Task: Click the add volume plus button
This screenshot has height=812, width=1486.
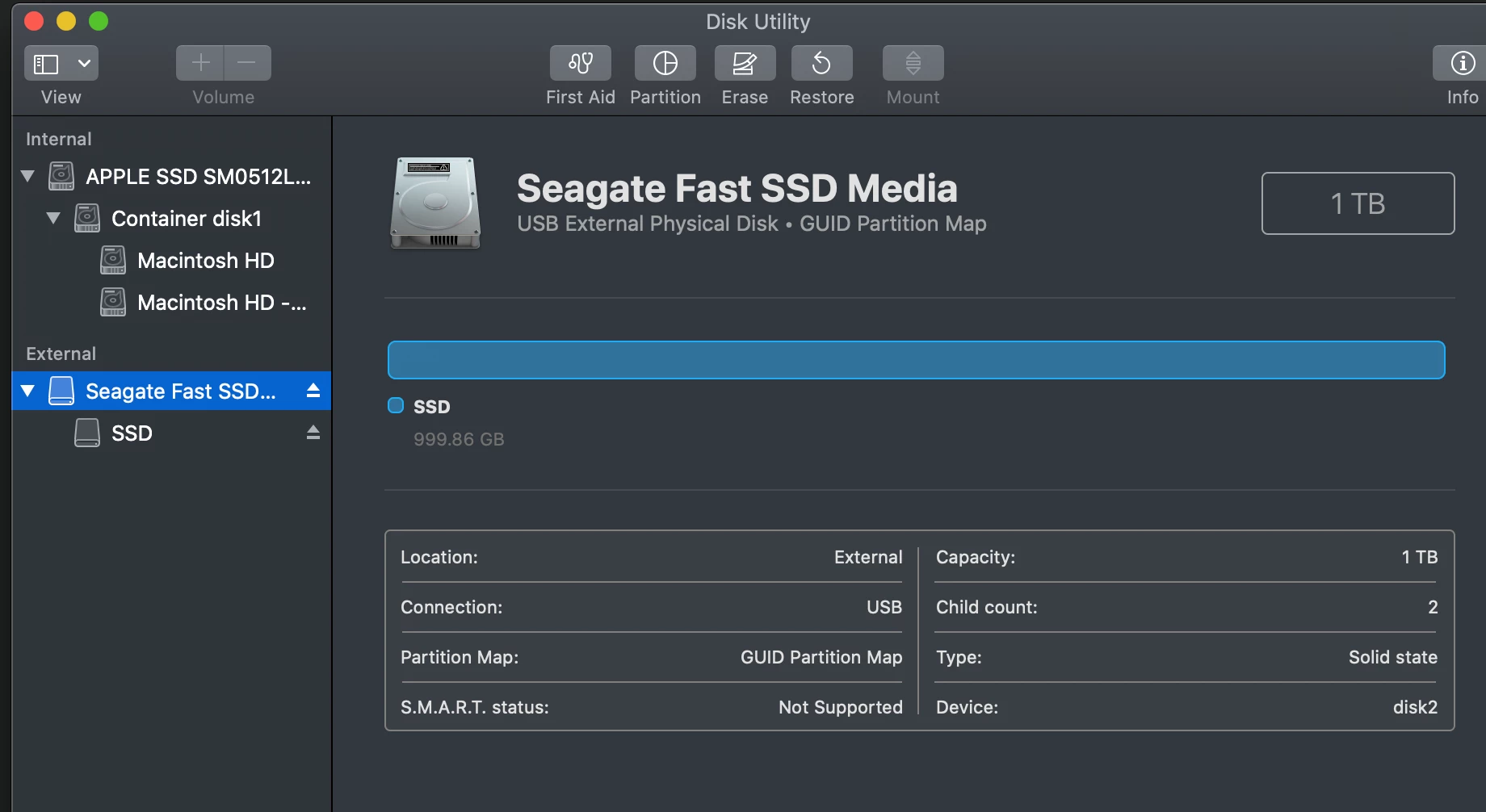Action: click(x=200, y=63)
